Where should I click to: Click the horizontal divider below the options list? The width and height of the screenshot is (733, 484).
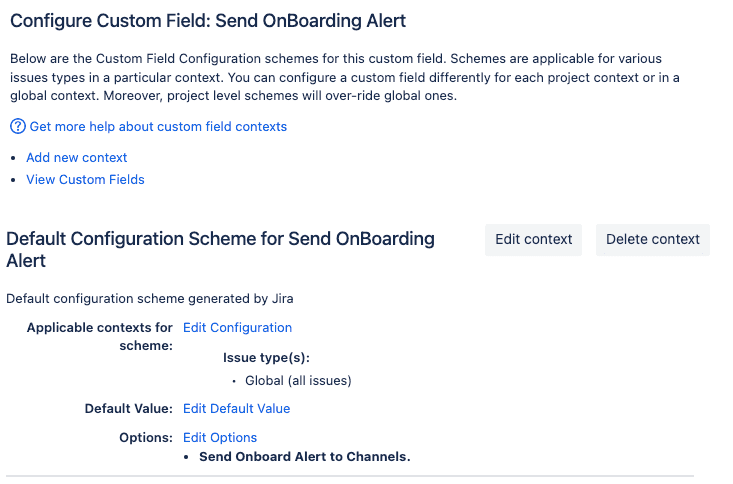point(350,477)
